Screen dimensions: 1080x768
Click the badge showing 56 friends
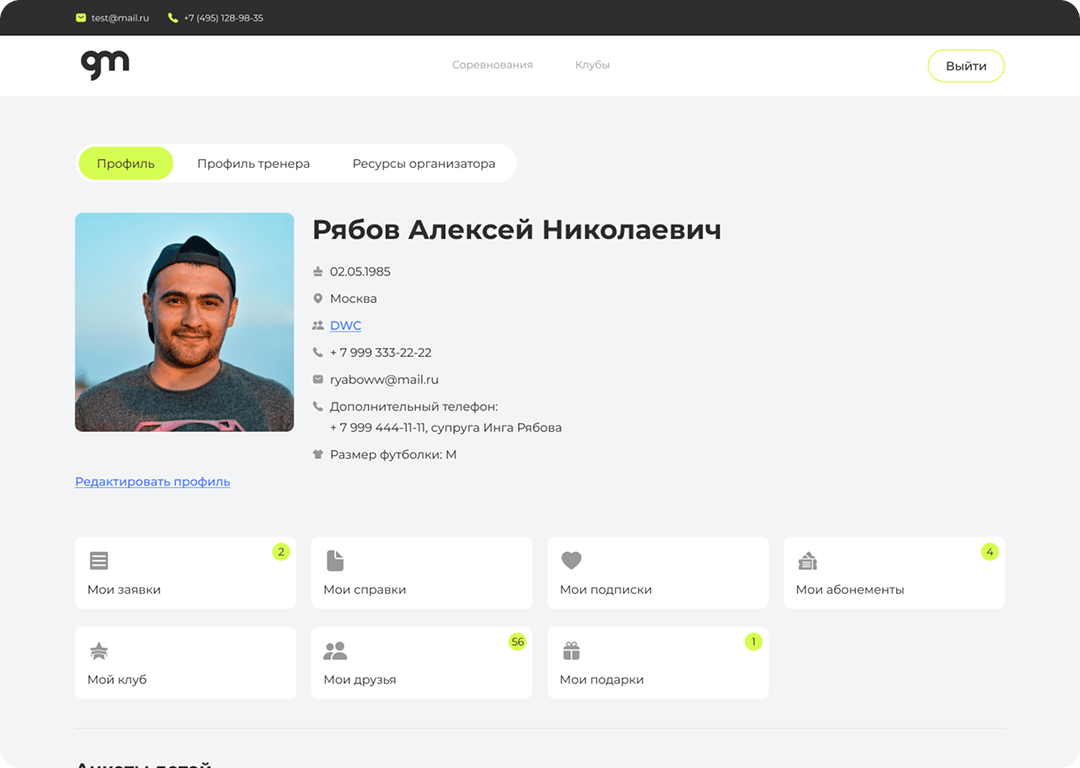coord(517,642)
